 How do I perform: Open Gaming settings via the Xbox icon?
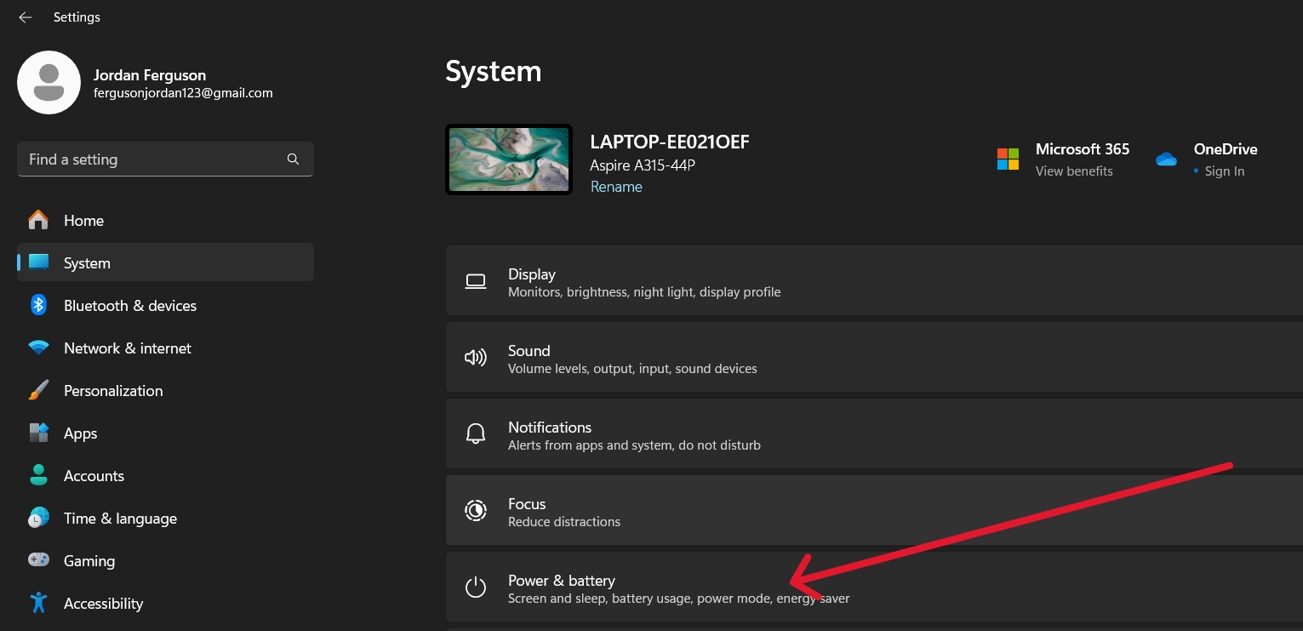(38, 560)
